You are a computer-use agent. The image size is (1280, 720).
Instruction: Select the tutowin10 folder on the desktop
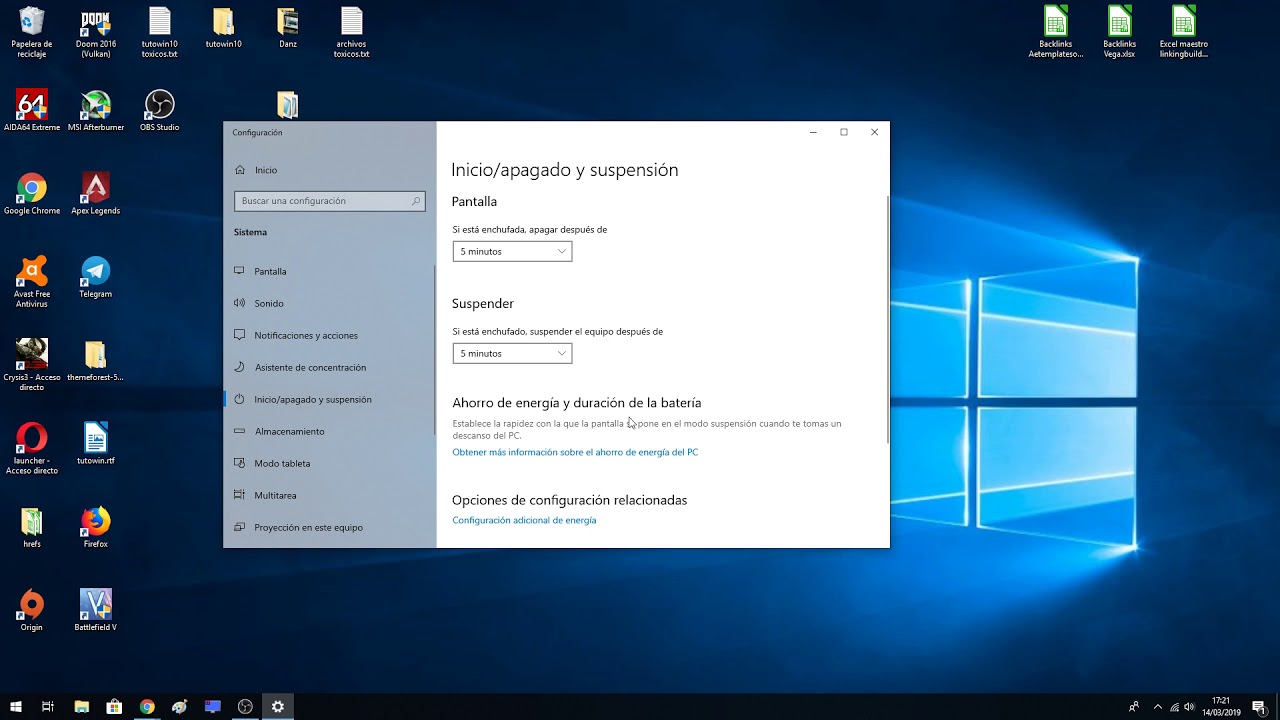(x=224, y=28)
